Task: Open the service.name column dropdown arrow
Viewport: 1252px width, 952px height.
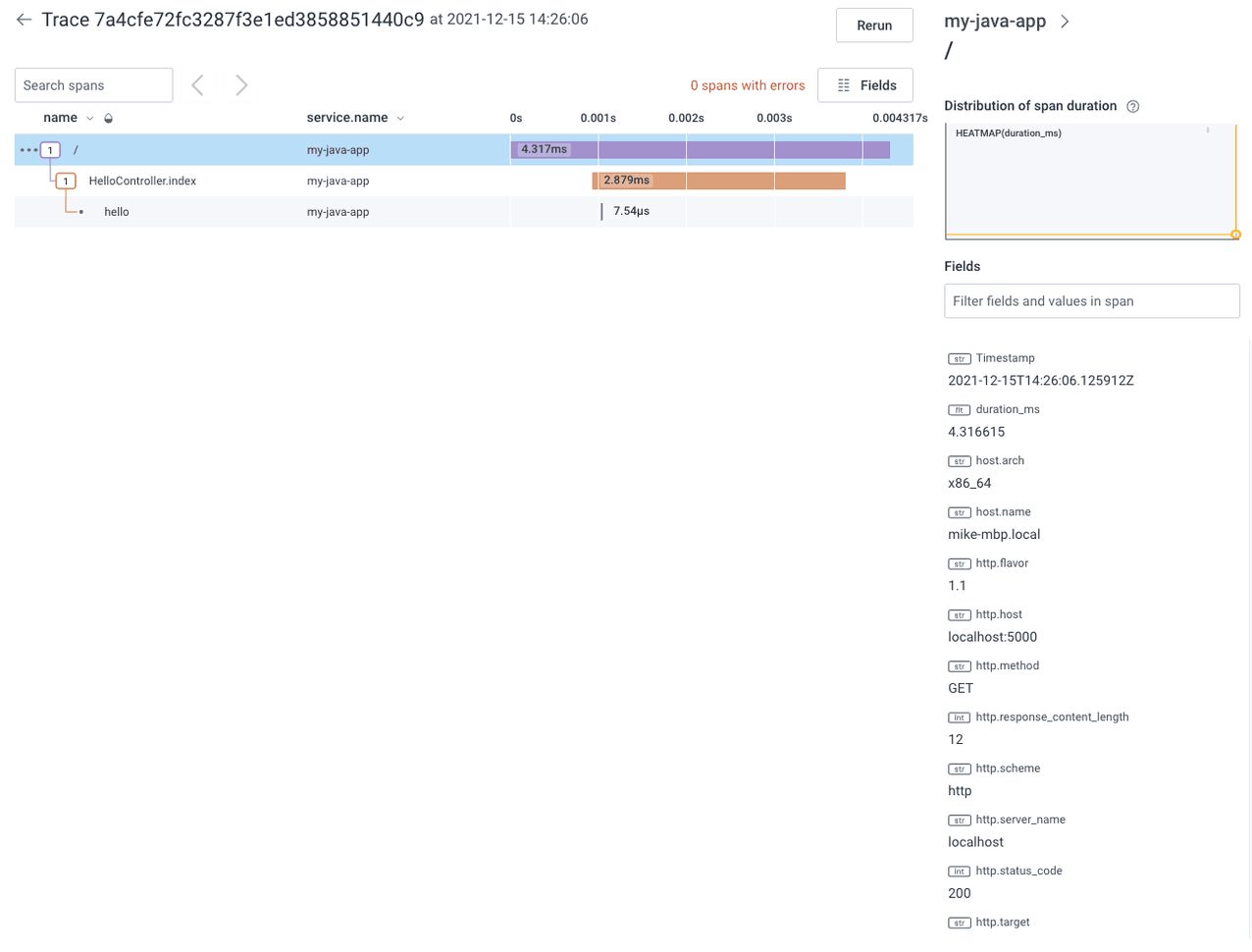Action: pyautogui.click(x=400, y=119)
